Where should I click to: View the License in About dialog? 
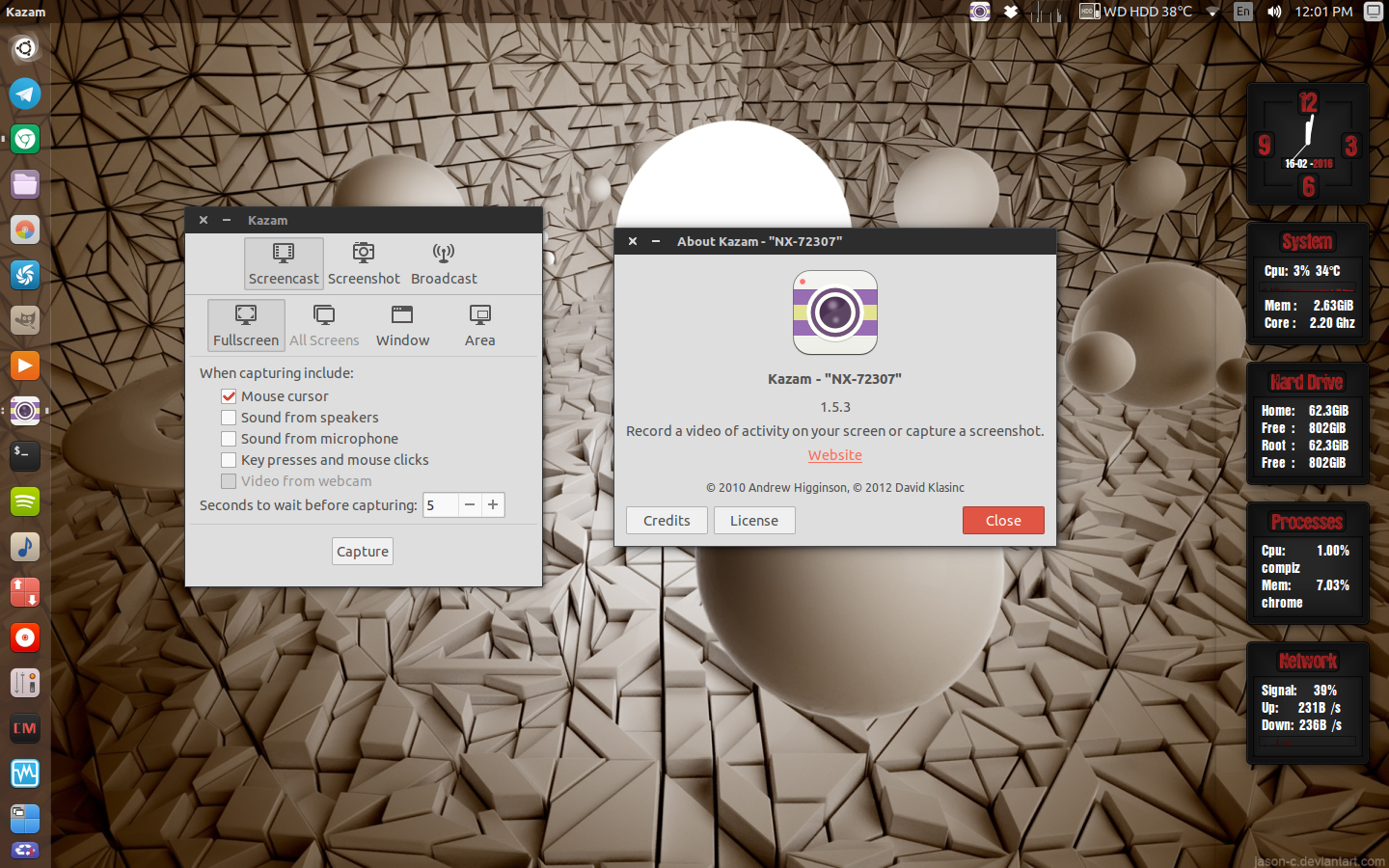click(x=754, y=521)
